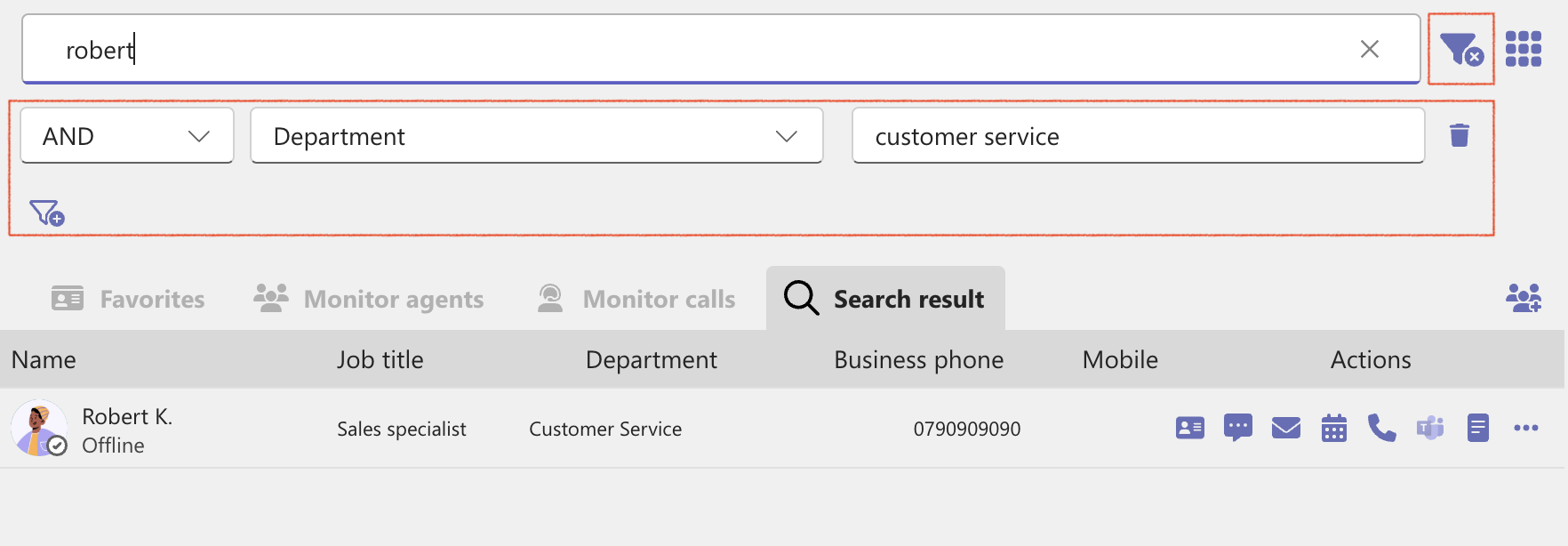
Task: Start a chat with Robert K.
Action: (x=1238, y=428)
